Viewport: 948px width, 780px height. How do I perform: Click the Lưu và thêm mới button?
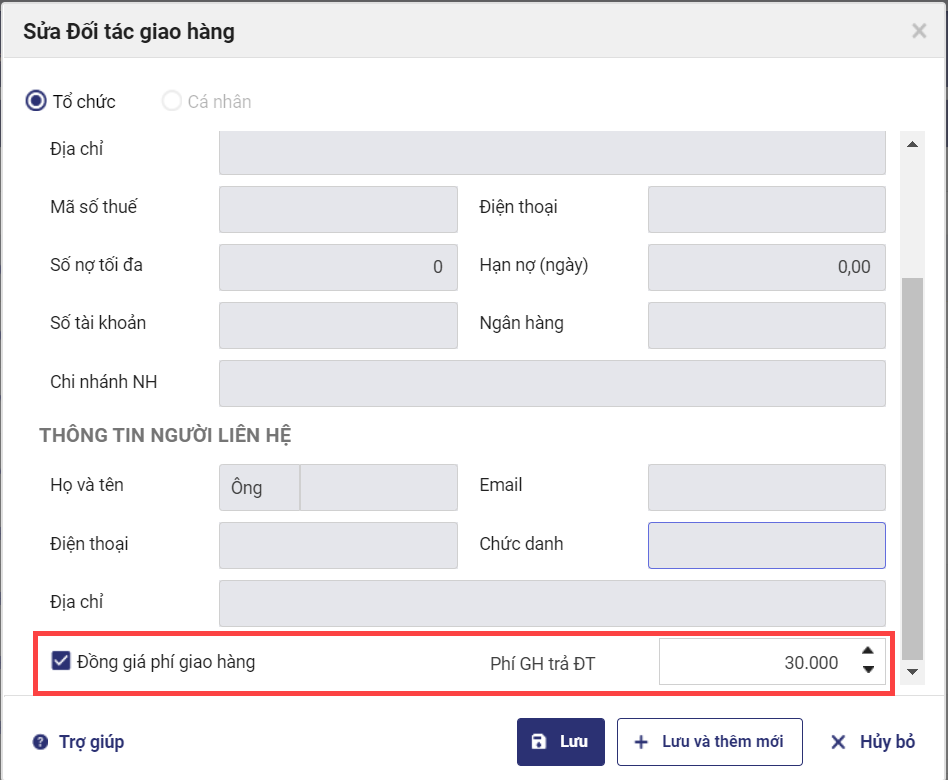[709, 742]
